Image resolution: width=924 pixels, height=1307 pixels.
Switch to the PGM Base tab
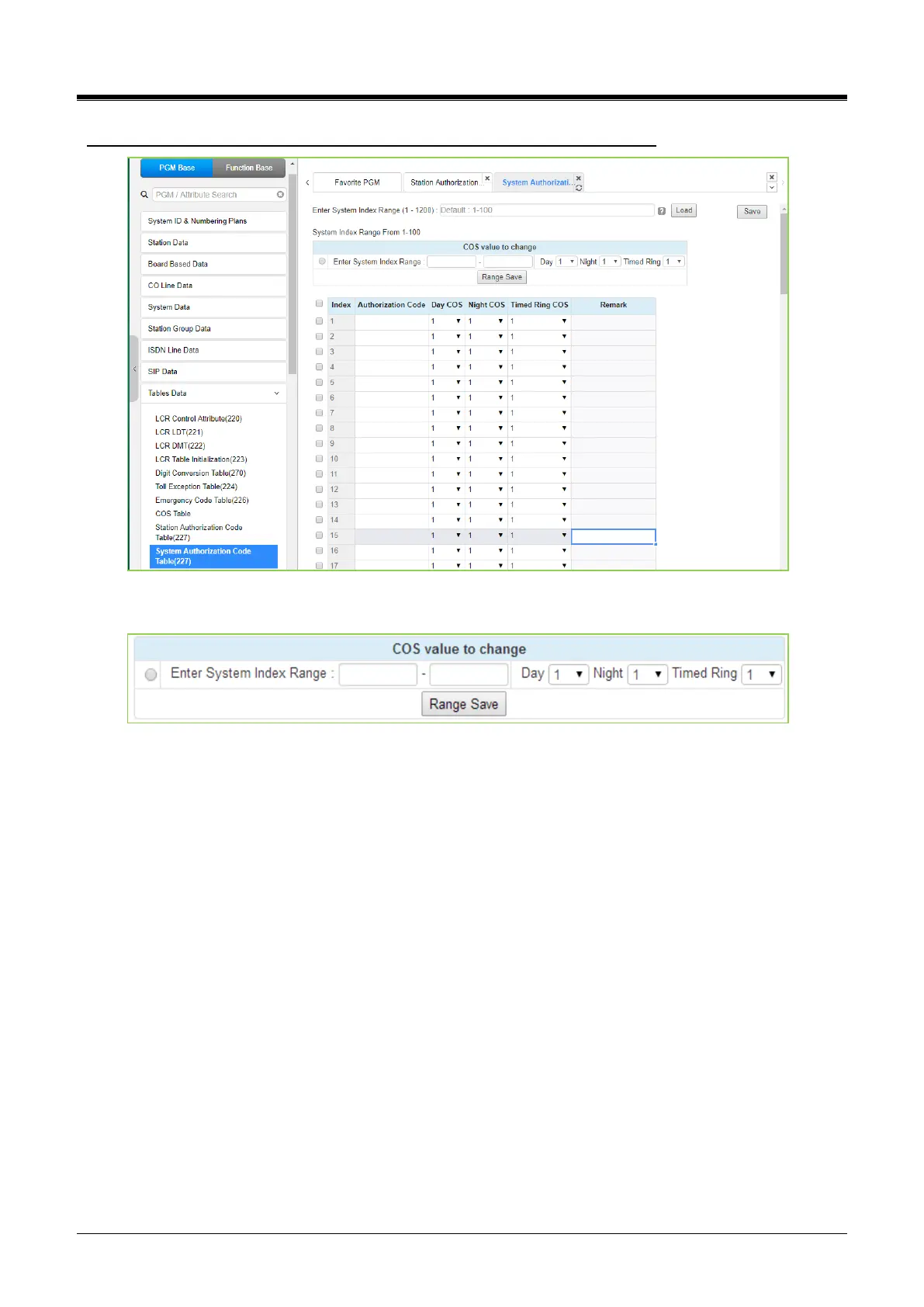tap(177, 168)
